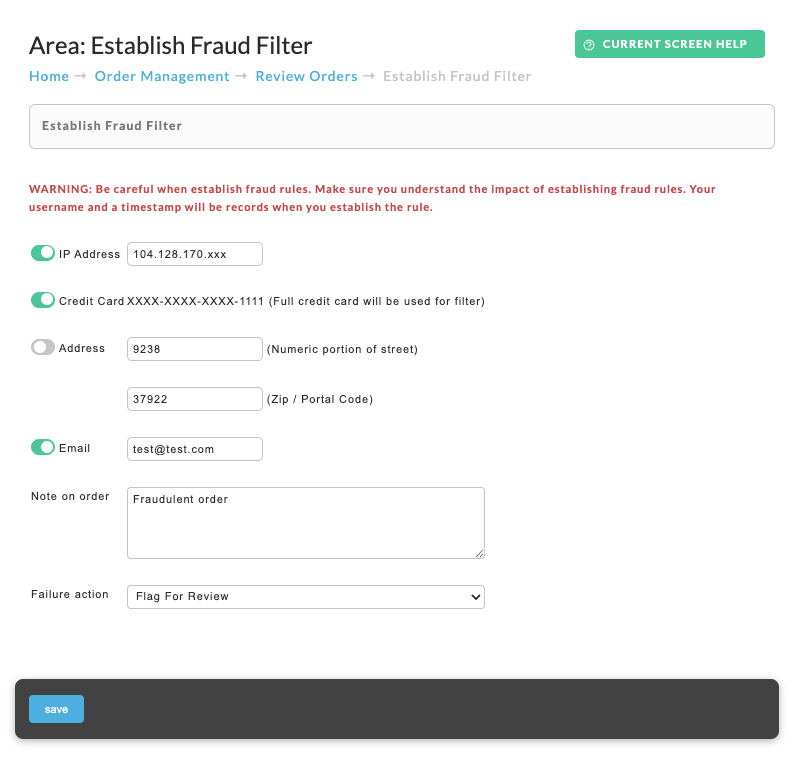Click the Current Screen Help button
This screenshot has height=759, width=794.
pos(669,44)
